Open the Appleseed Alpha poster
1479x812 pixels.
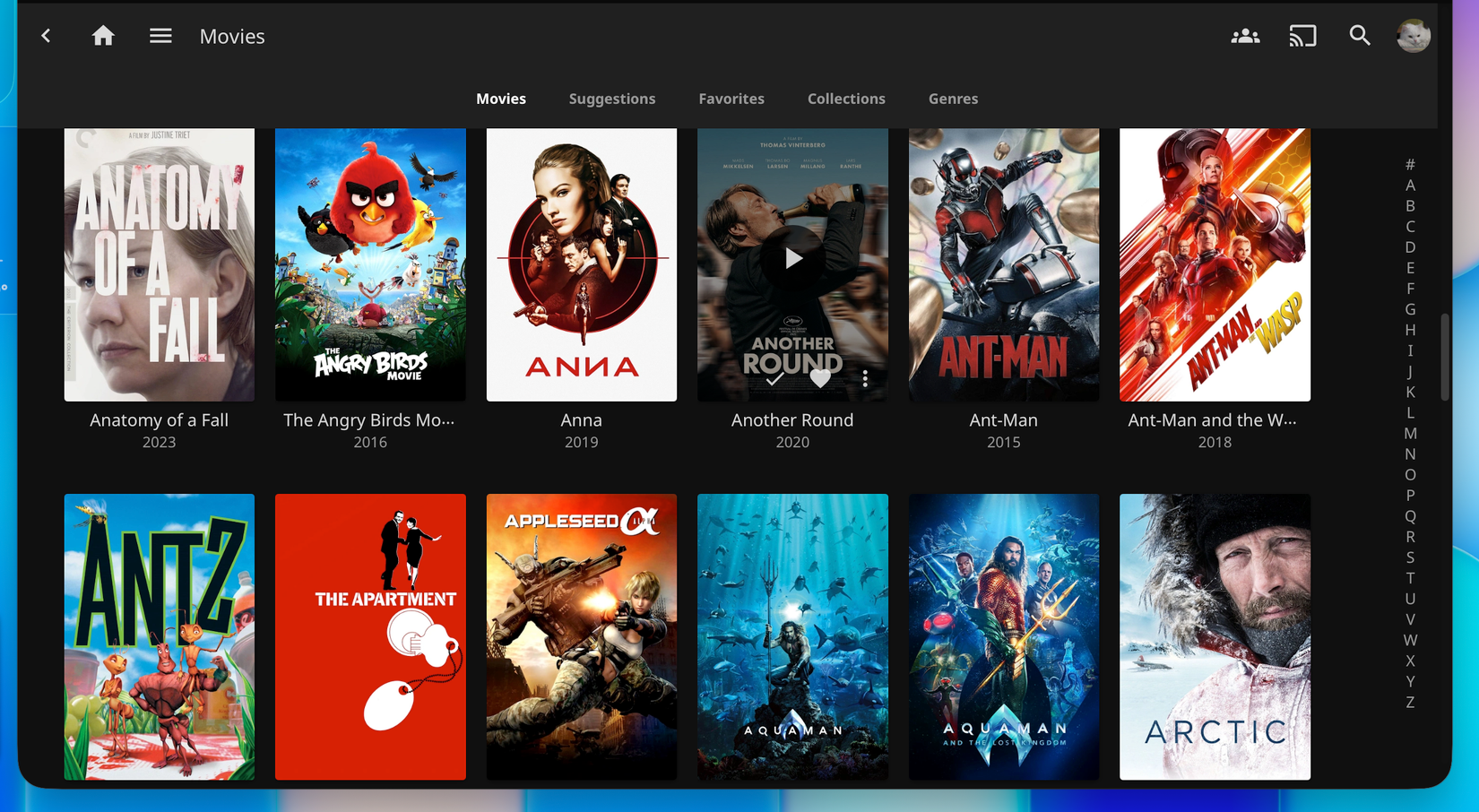[x=582, y=636]
